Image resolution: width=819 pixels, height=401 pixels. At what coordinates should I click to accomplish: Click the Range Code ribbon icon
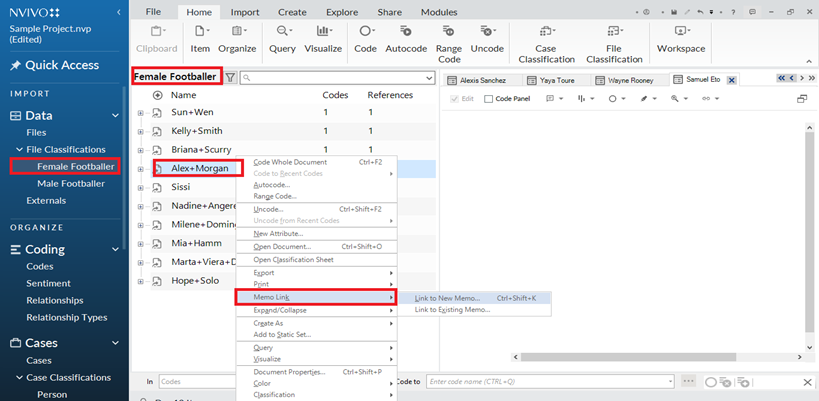tap(449, 31)
